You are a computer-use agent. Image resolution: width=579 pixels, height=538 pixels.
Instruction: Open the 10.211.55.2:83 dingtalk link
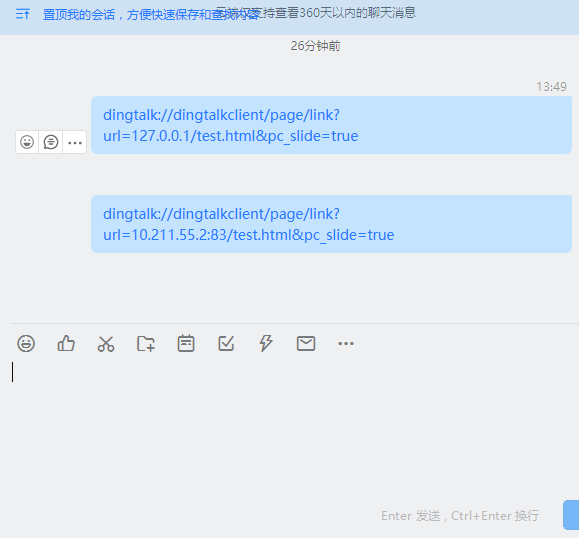249,225
